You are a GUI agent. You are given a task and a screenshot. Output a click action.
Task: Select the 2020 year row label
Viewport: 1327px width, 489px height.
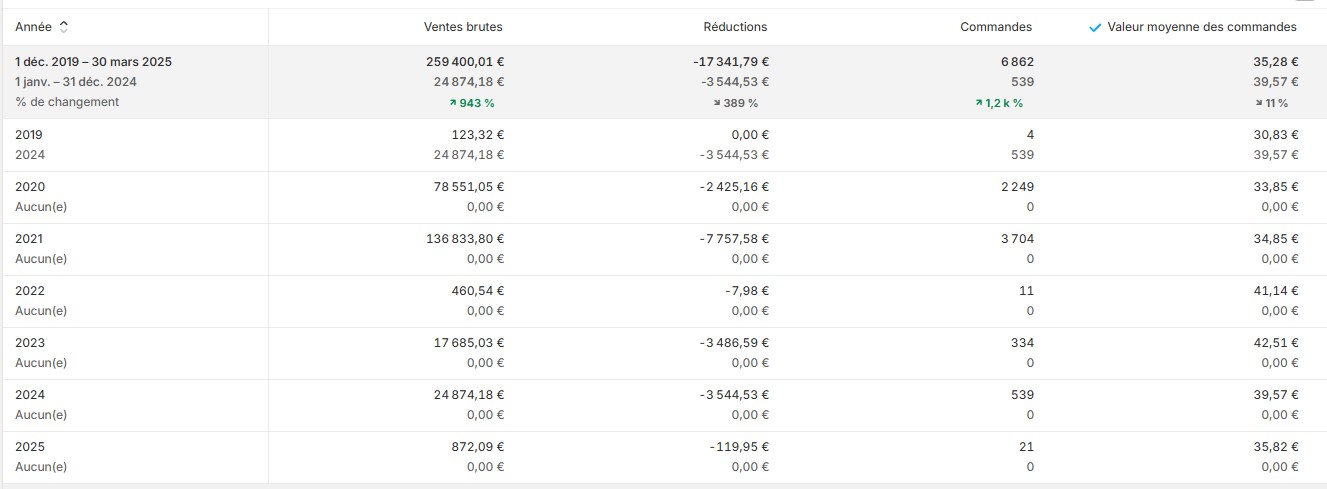pyautogui.click(x=30, y=187)
